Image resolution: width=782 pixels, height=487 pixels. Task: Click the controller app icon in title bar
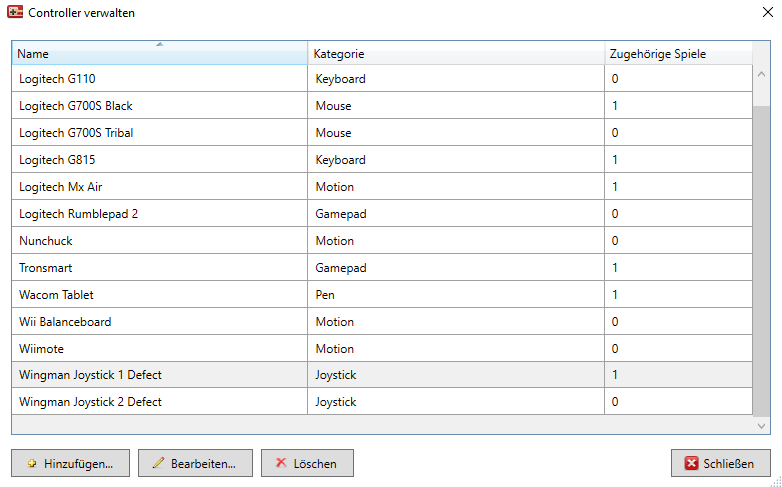(x=15, y=12)
